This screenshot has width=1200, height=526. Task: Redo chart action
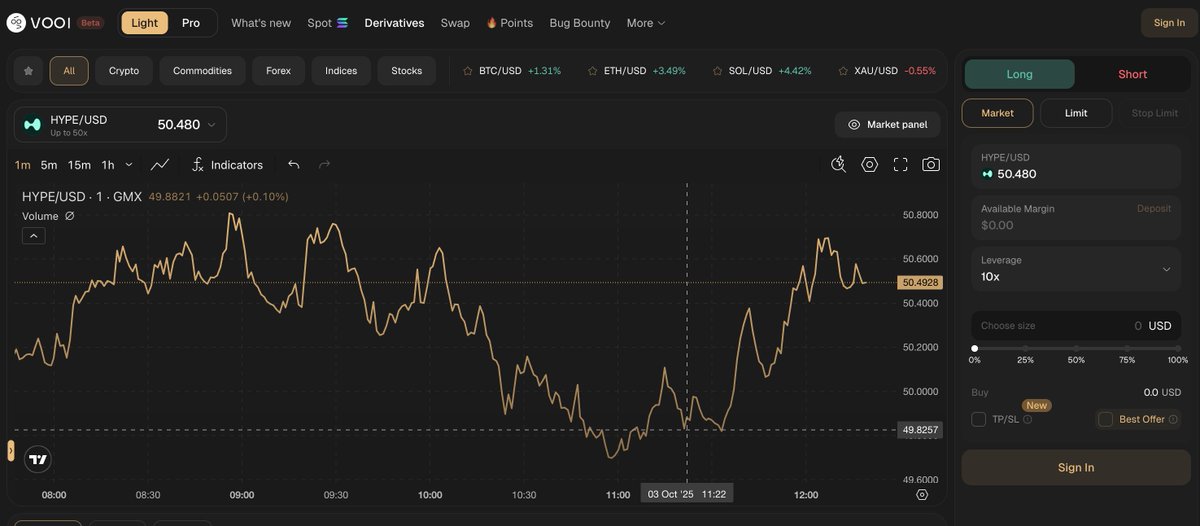point(324,165)
